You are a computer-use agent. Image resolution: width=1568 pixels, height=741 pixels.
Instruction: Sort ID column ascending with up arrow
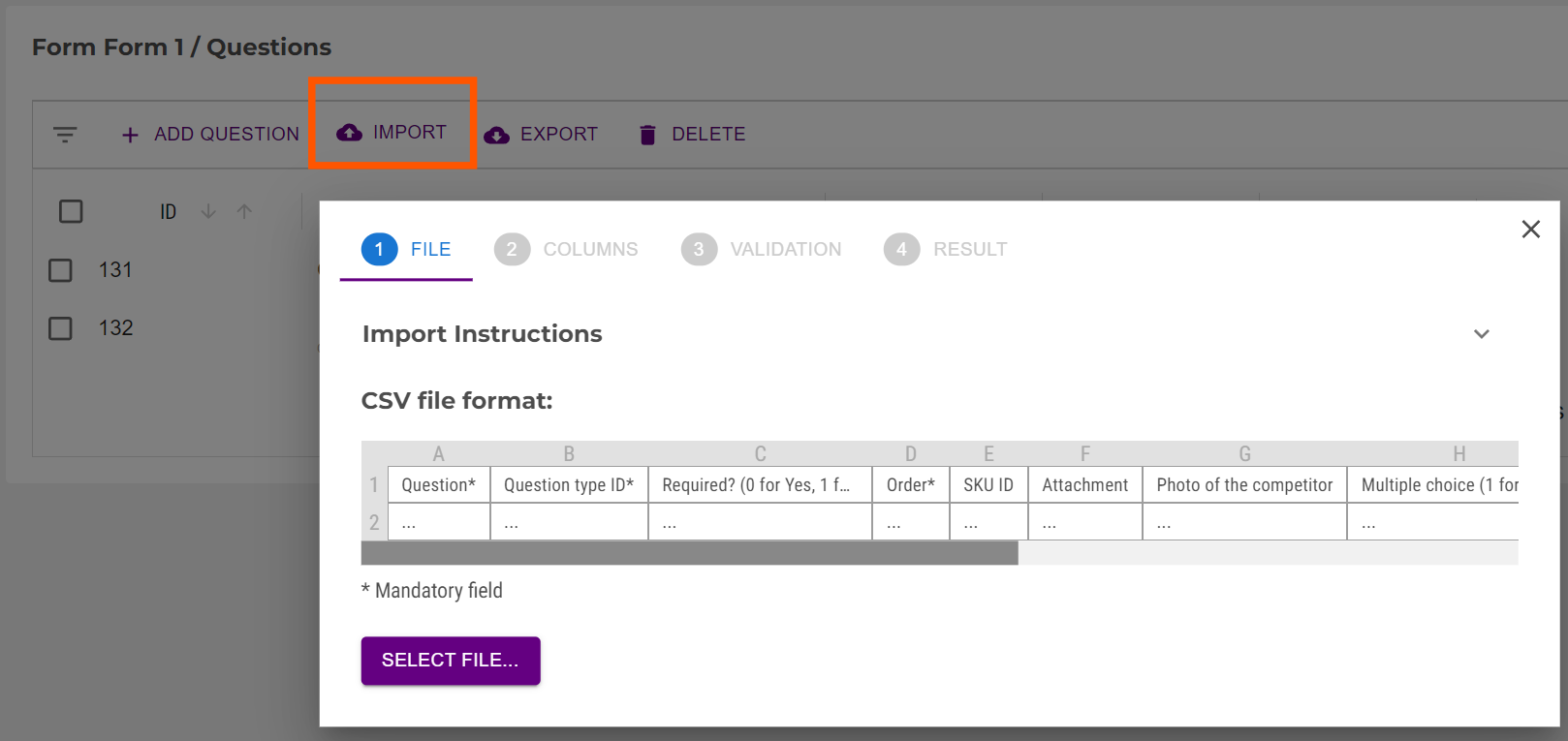(x=244, y=211)
